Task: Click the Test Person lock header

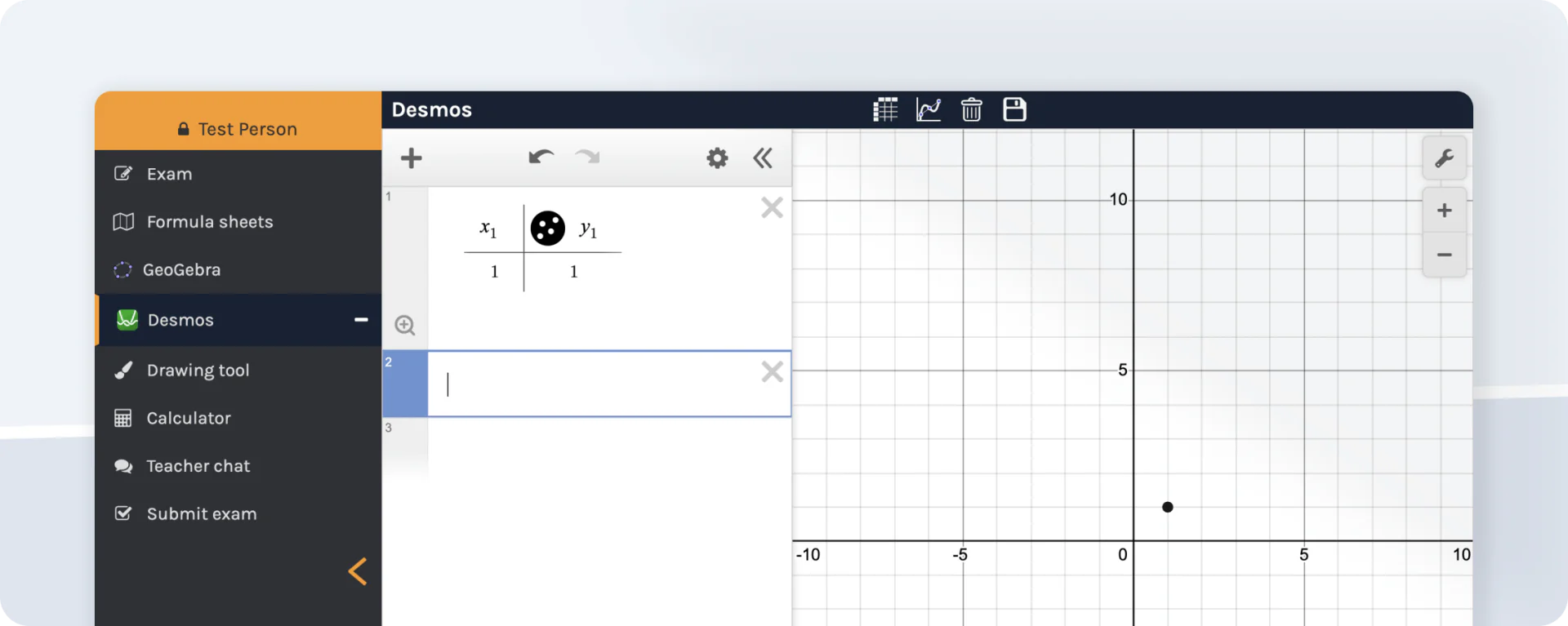Action: click(x=238, y=129)
